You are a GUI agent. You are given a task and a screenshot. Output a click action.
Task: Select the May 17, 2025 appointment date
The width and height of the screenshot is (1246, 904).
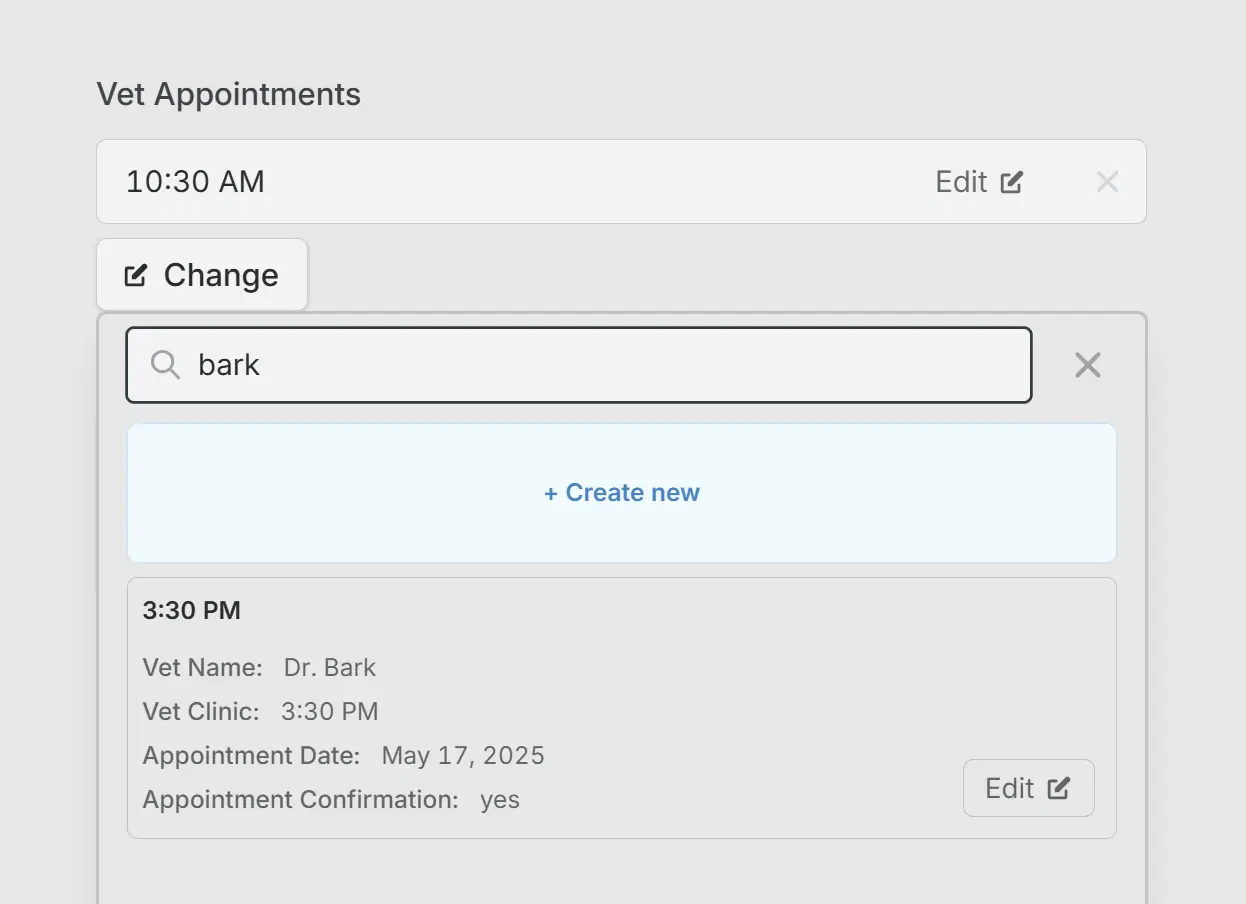click(x=462, y=755)
